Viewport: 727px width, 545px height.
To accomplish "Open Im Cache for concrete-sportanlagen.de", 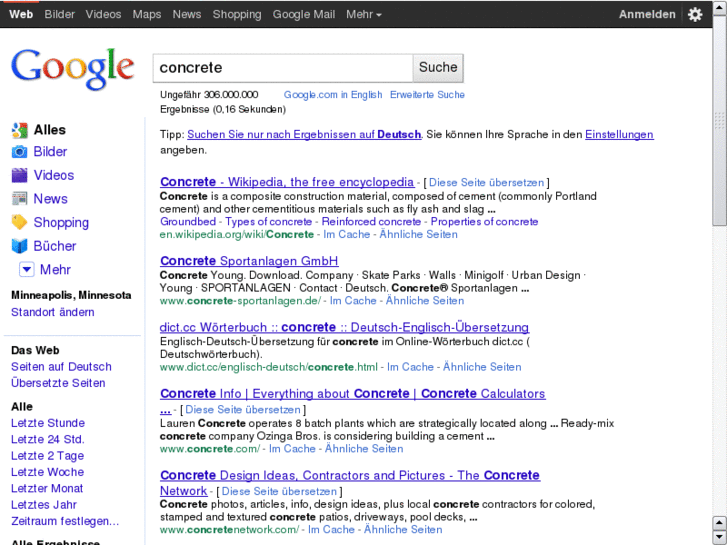I will click(x=353, y=301).
